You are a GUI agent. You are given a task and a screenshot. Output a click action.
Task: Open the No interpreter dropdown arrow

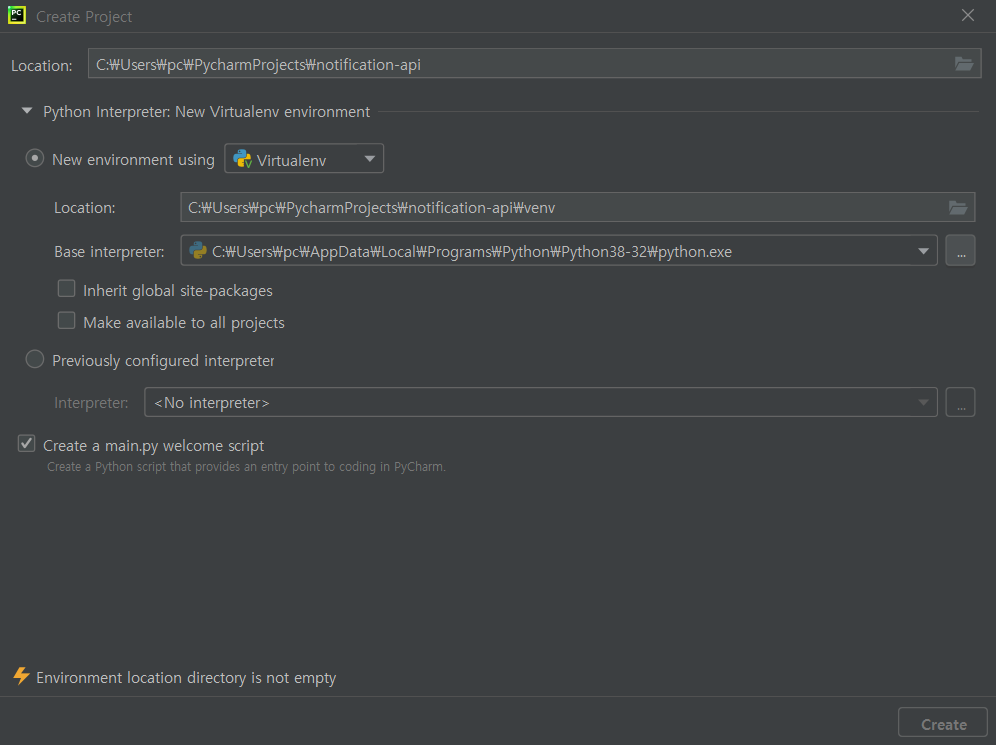tap(924, 403)
